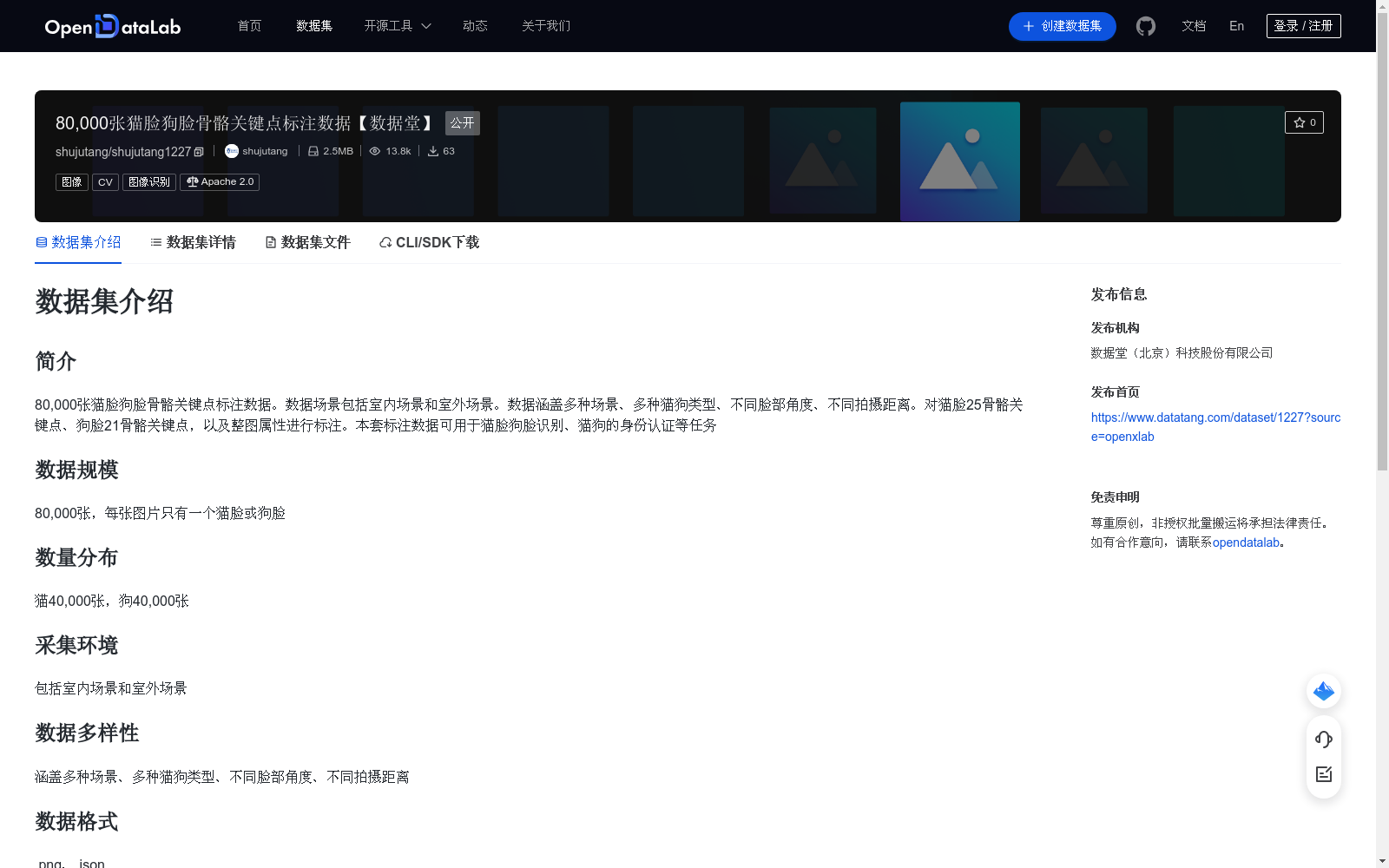
Task: Click the 公开 visibility badge
Action: (461, 123)
